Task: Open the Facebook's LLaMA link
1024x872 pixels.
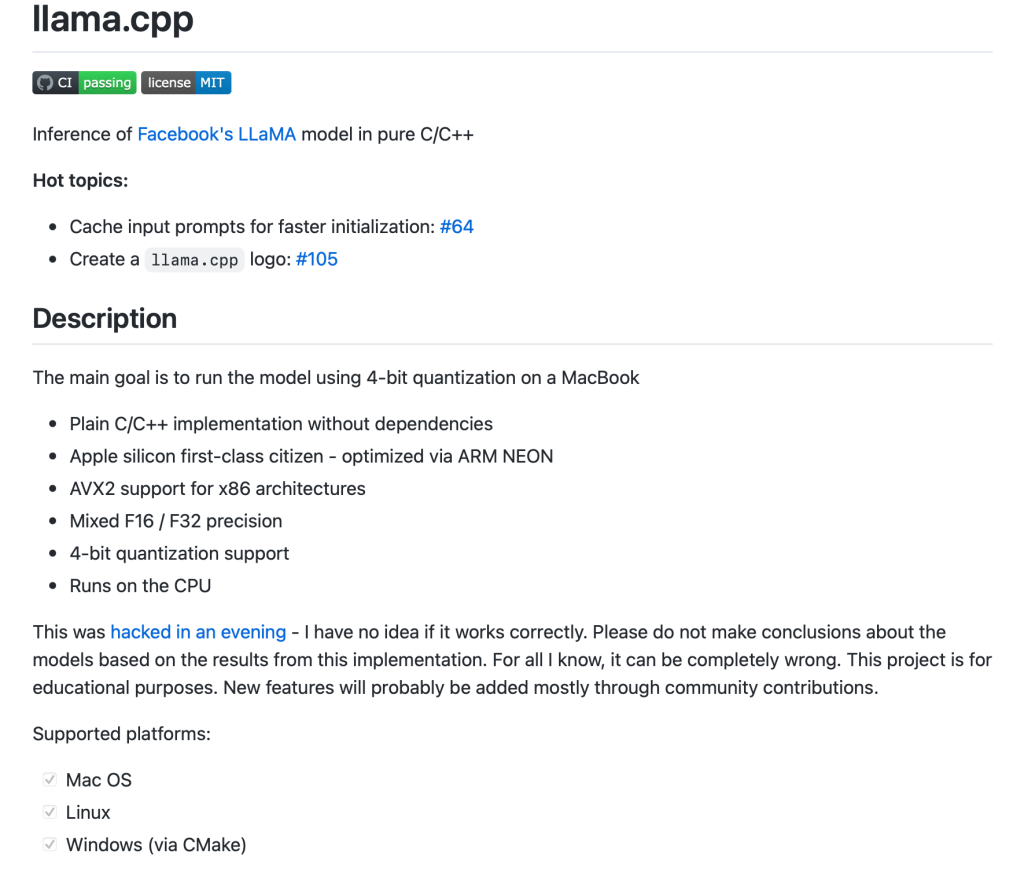Action: tap(217, 134)
